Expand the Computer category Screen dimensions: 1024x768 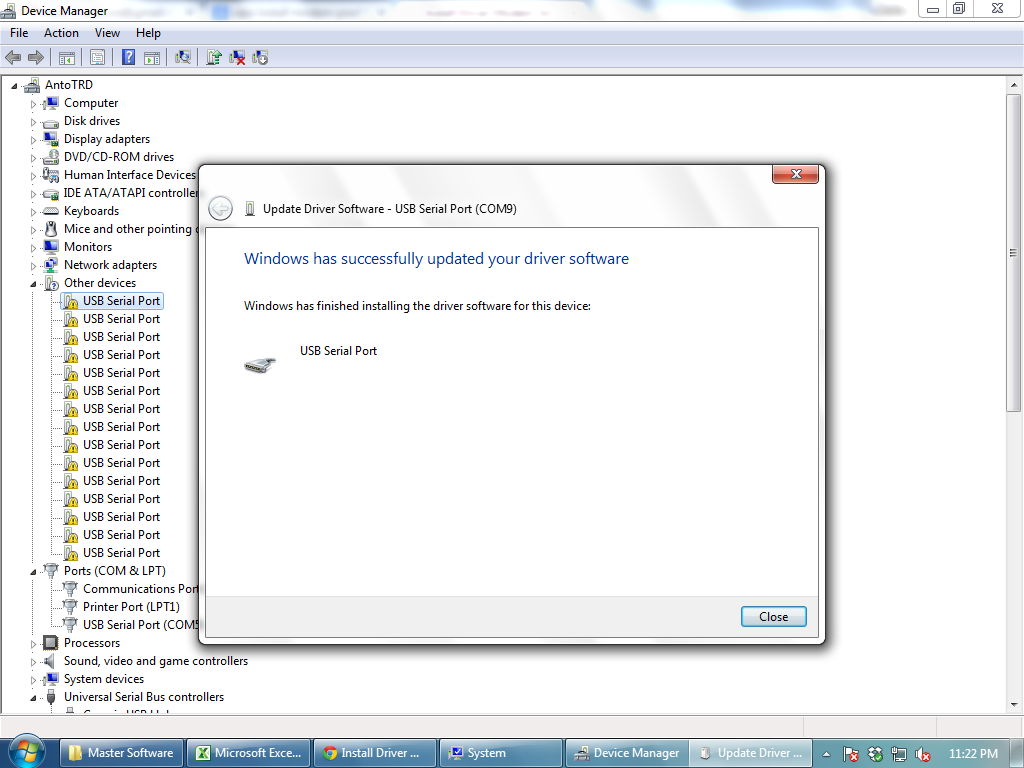(x=33, y=104)
